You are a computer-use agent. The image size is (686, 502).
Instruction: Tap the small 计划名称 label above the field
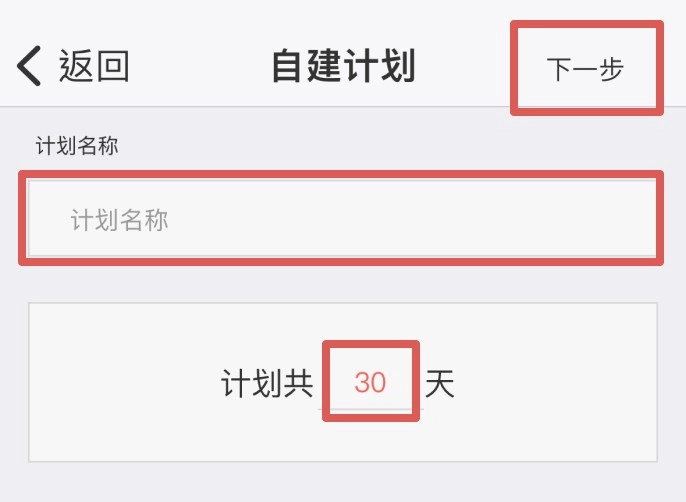[x=77, y=146]
